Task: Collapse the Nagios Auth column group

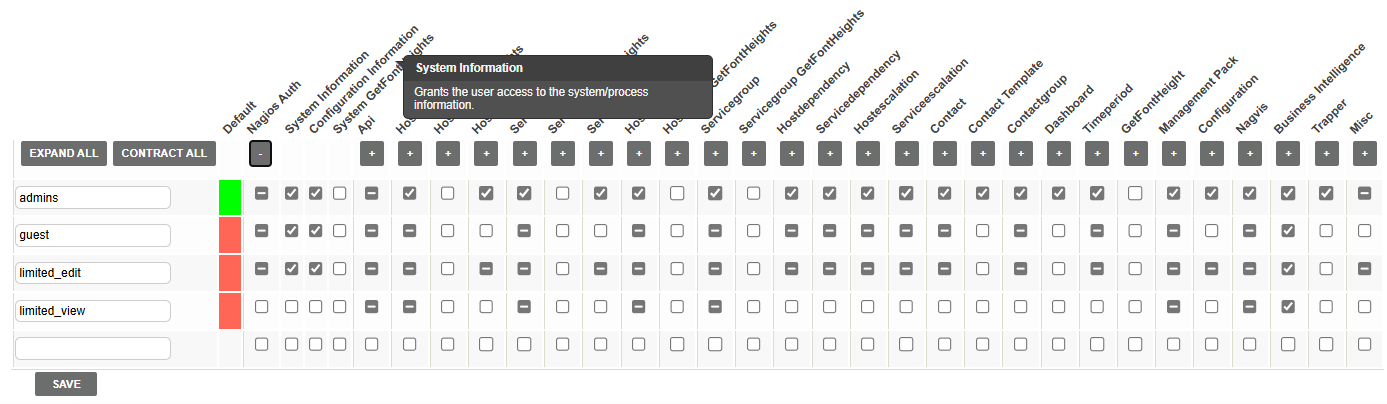Action: [x=260, y=154]
